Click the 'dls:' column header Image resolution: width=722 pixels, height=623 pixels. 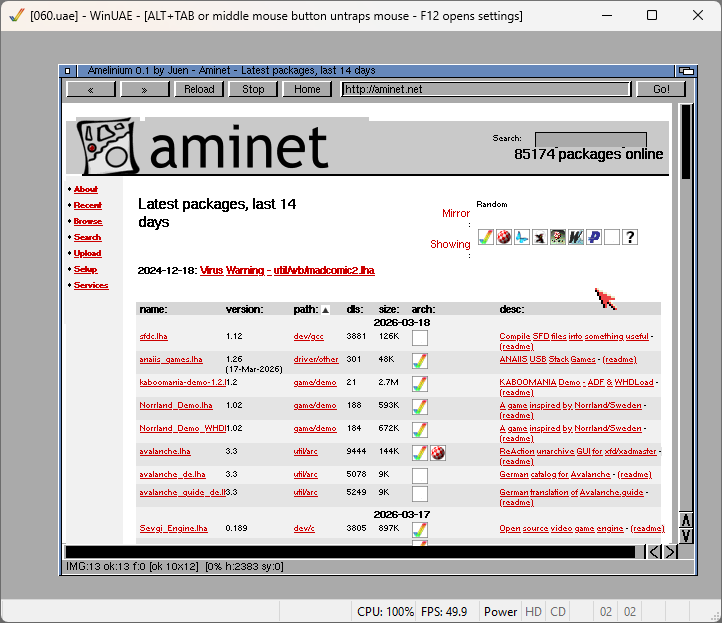[355, 309]
